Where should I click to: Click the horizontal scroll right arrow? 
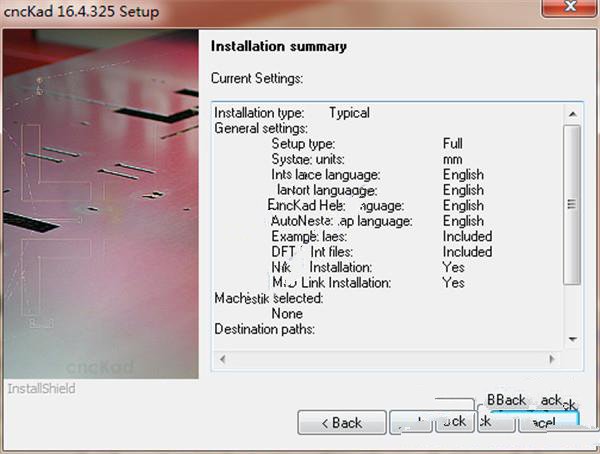(552, 359)
